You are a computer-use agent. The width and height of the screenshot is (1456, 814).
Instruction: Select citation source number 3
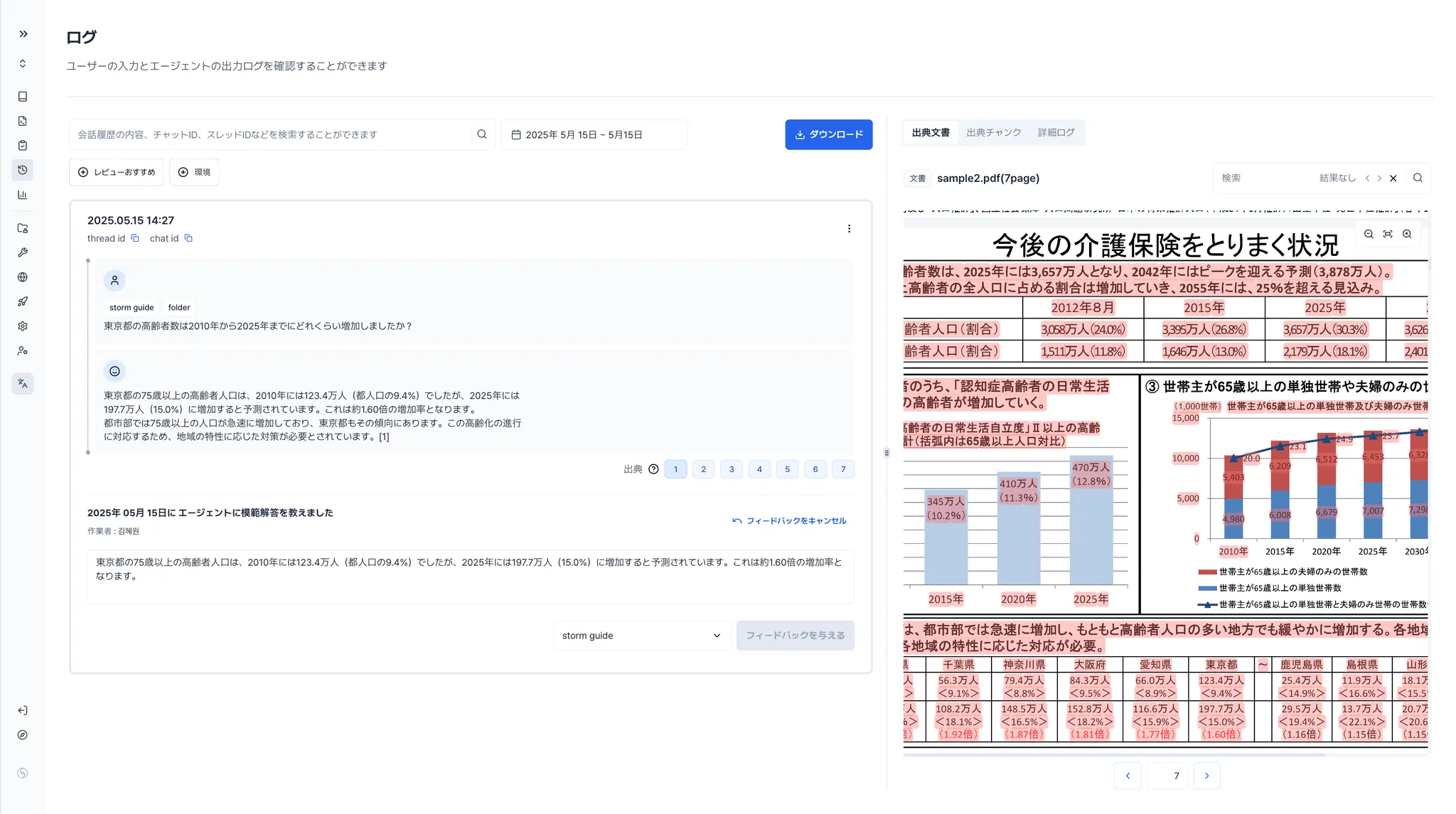point(732,469)
